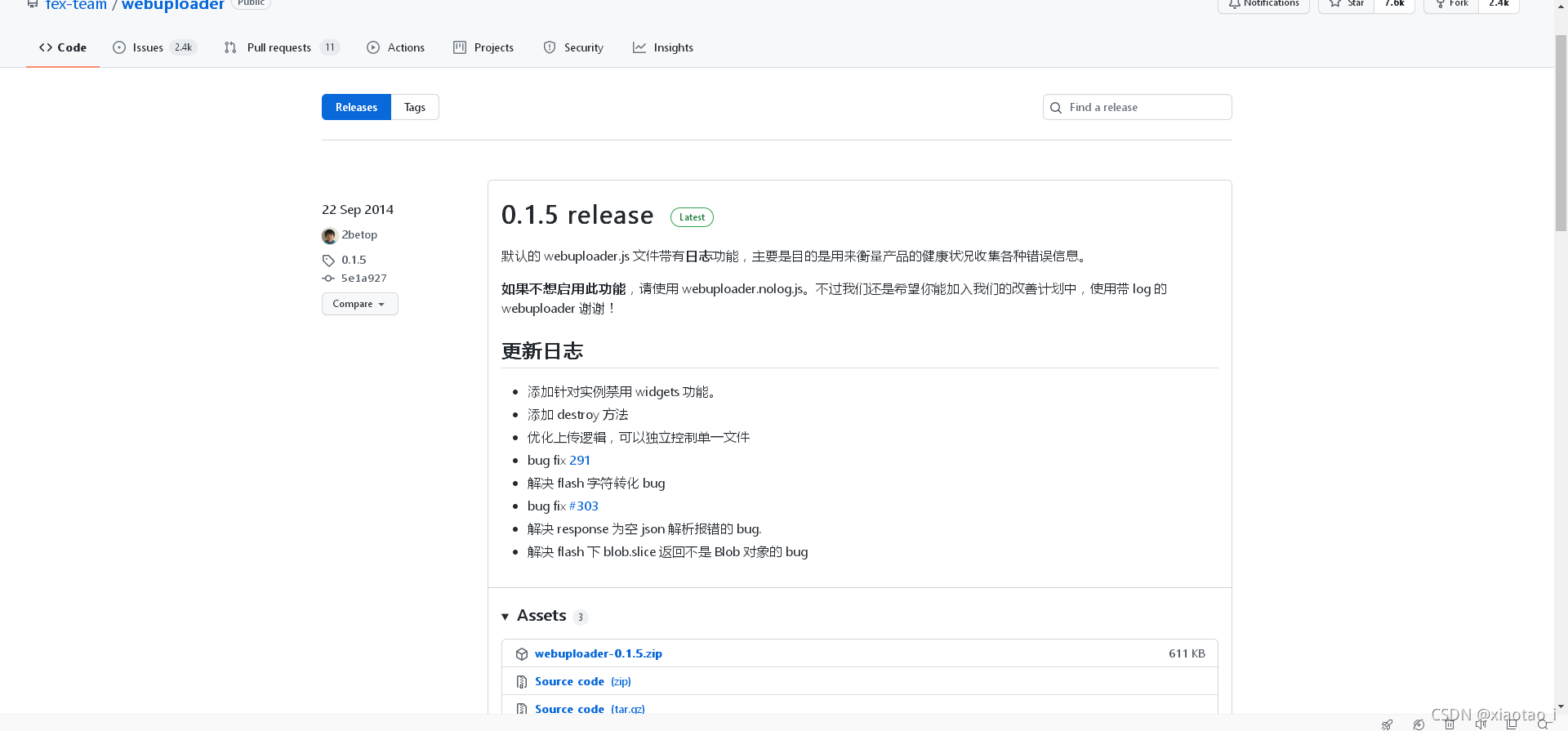Open the #303 issue link
Viewport: 1568px width, 731px height.
click(x=584, y=506)
